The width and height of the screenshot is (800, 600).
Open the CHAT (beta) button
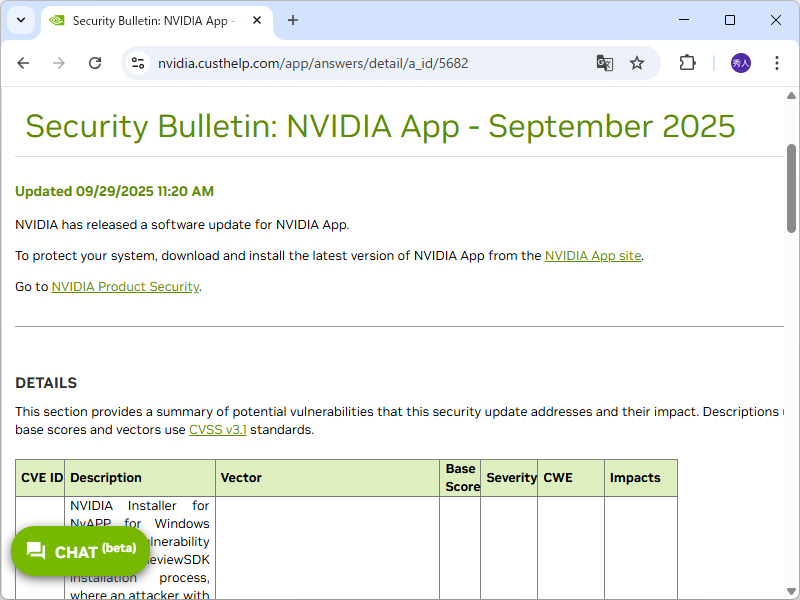point(80,551)
